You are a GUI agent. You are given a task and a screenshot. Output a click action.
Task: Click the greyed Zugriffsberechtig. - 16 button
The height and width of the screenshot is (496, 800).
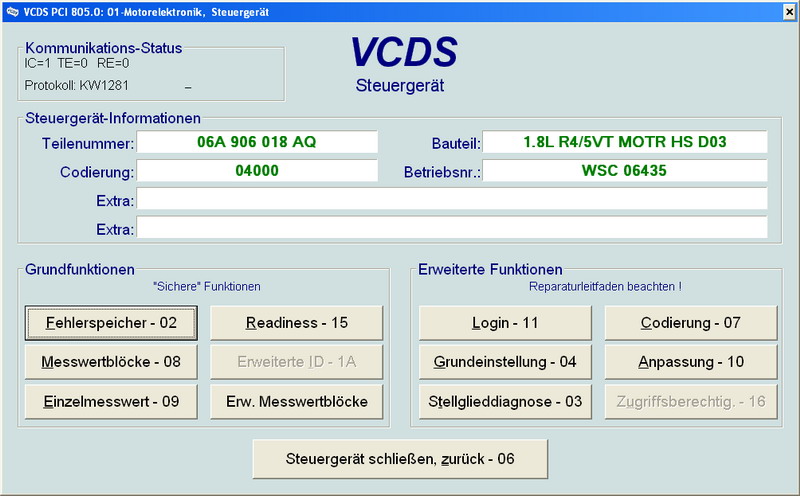(x=690, y=401)
